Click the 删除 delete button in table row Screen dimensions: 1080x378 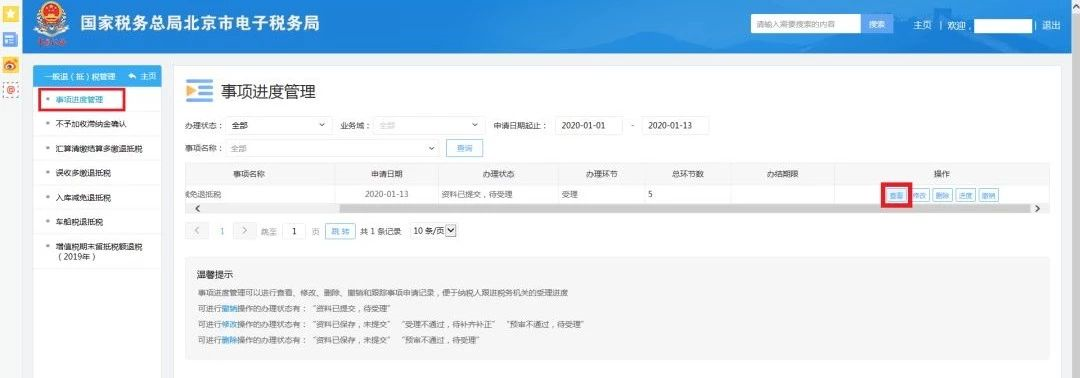point(942,196)
